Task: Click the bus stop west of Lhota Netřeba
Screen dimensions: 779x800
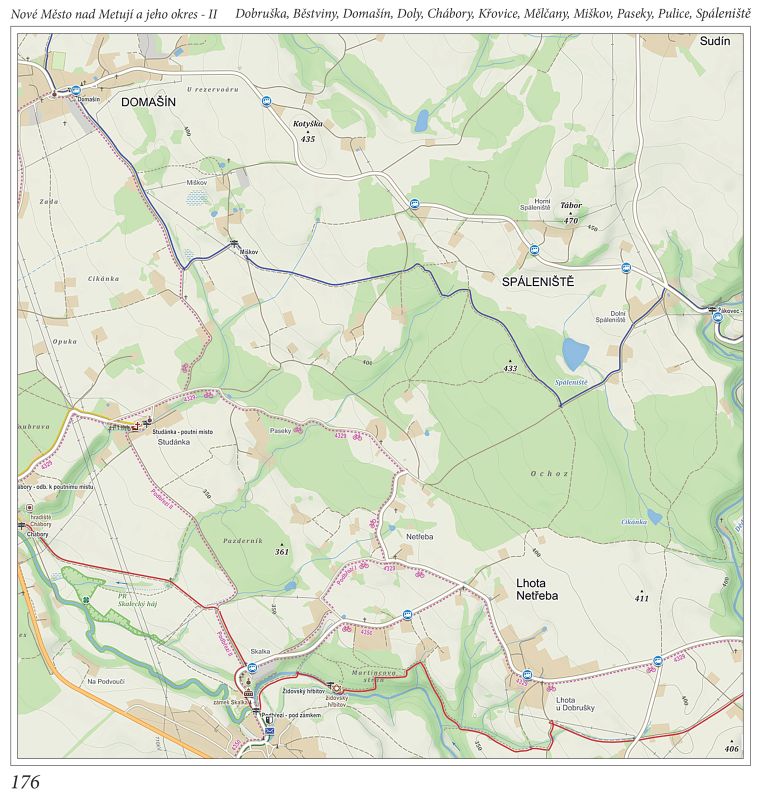Action: pyautogui.click(x=407, y=614)
